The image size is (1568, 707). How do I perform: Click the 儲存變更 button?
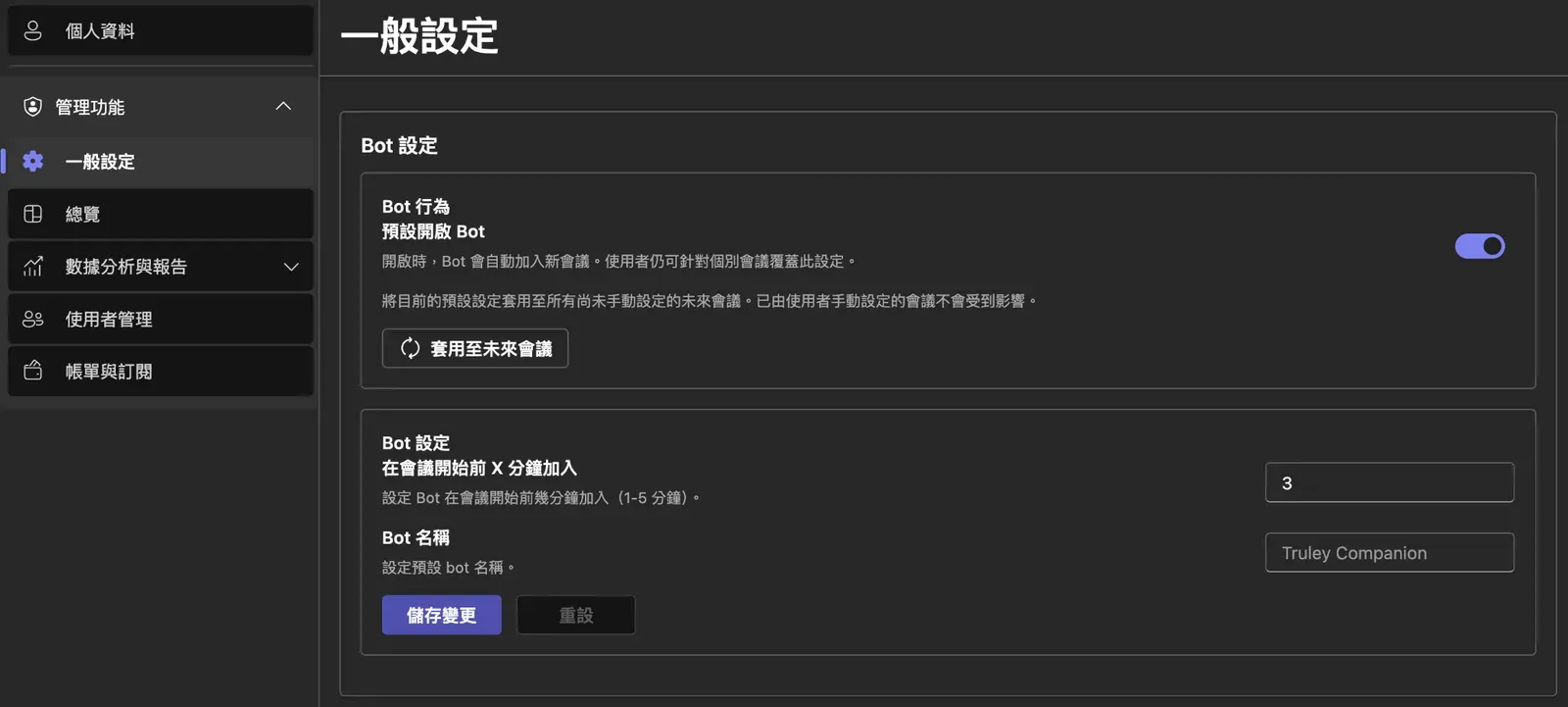click(442, 615)
